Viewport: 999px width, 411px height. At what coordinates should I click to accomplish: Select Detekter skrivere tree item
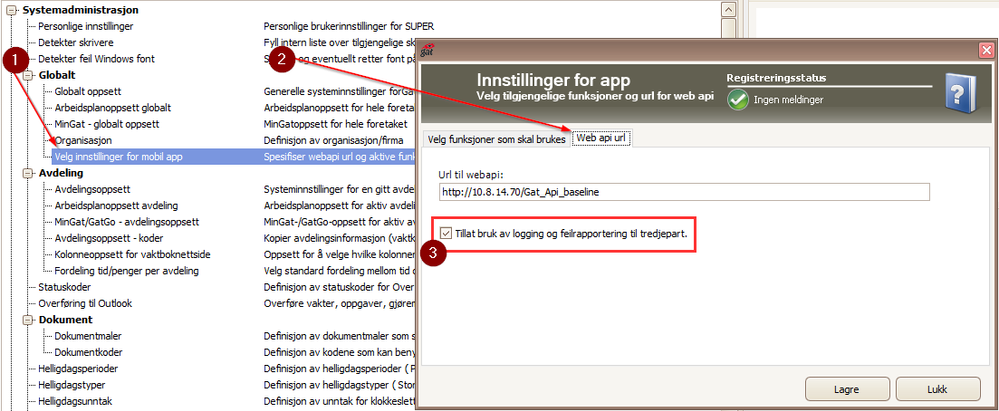[x=76, y=43]
